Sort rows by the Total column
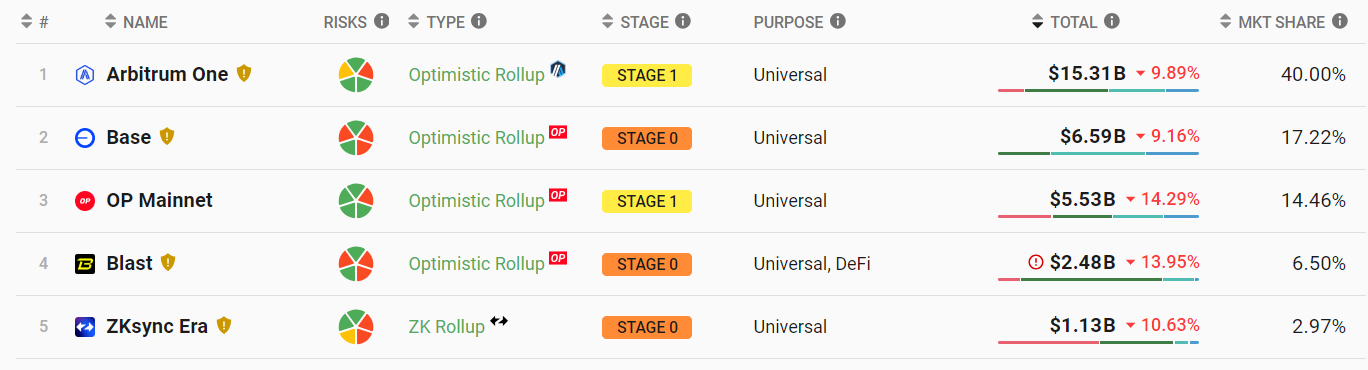Viewport: 1368px width, 370px height. tap(1067, 22)
